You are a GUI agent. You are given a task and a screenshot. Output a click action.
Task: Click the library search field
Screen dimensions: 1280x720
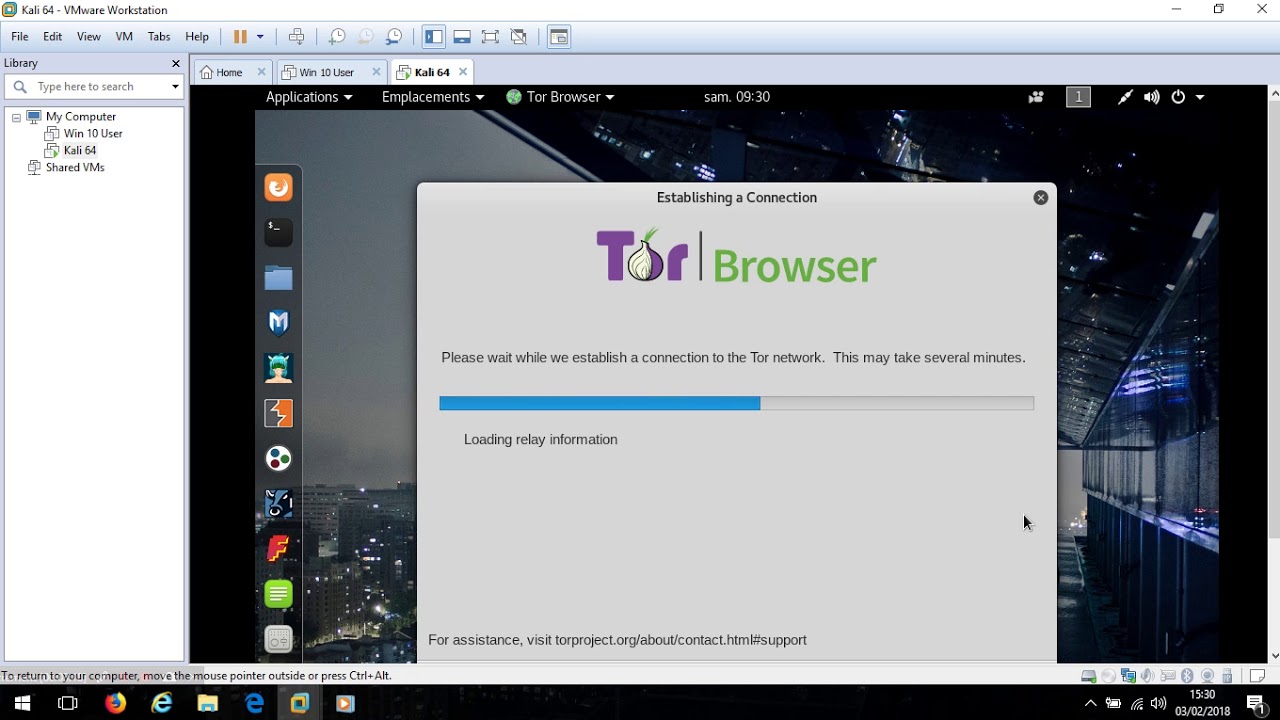pos(94,87)
